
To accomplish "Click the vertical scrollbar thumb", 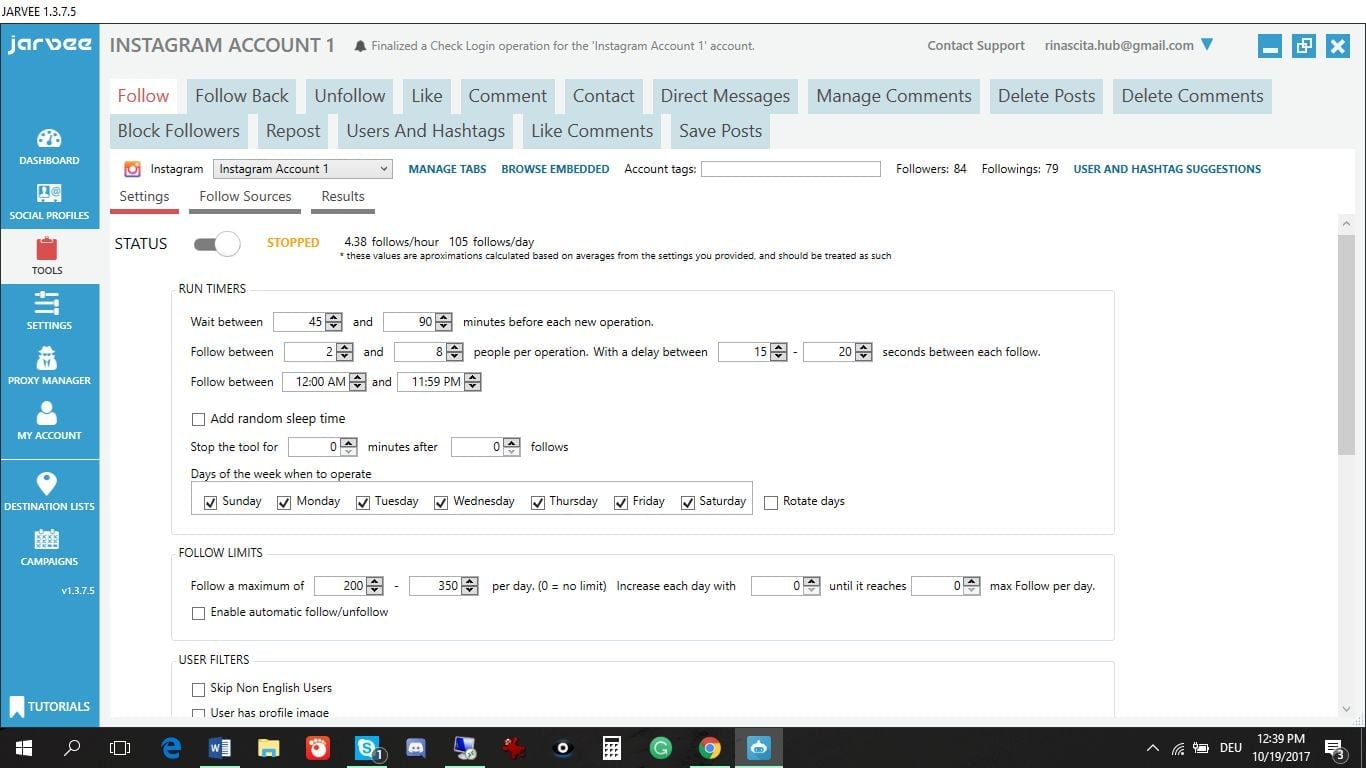I will [x=1346, y=346].
